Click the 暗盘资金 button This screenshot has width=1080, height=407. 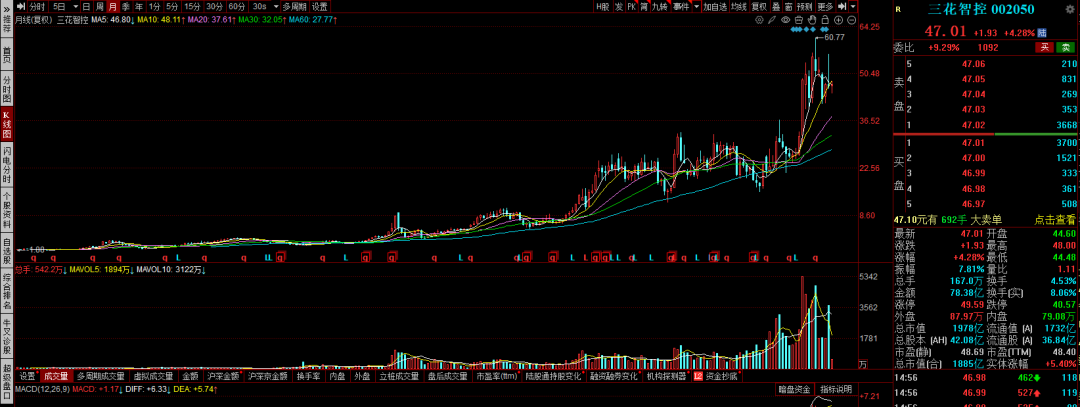[x=793, y=389]
